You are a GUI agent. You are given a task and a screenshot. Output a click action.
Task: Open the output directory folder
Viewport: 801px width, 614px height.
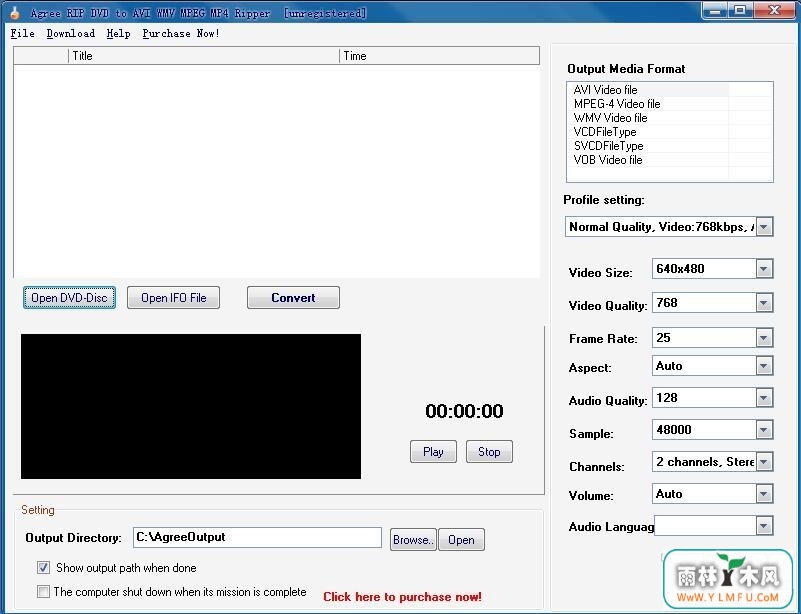coord(461,540)
